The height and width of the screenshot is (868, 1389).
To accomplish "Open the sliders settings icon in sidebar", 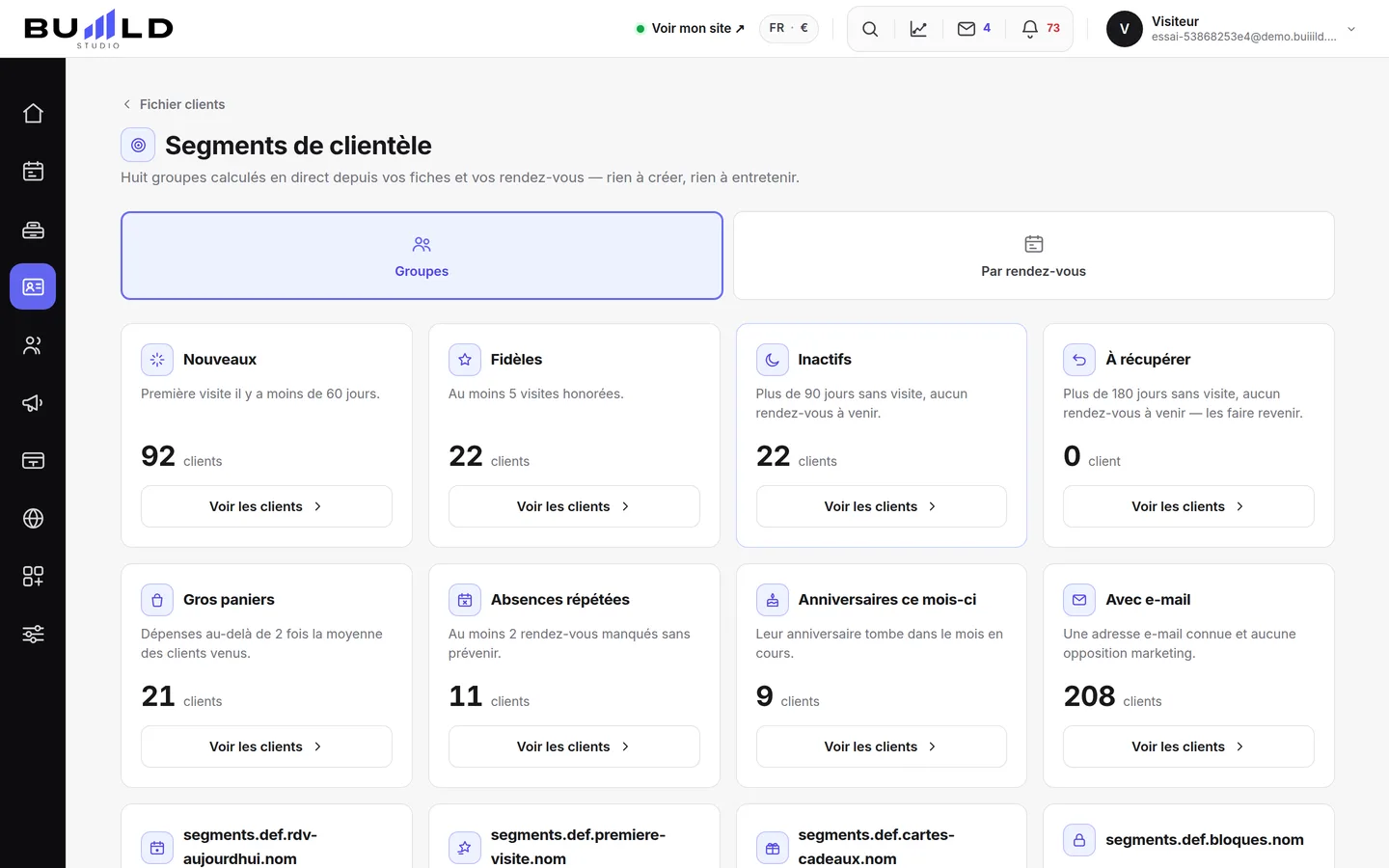I will [33, 635].
